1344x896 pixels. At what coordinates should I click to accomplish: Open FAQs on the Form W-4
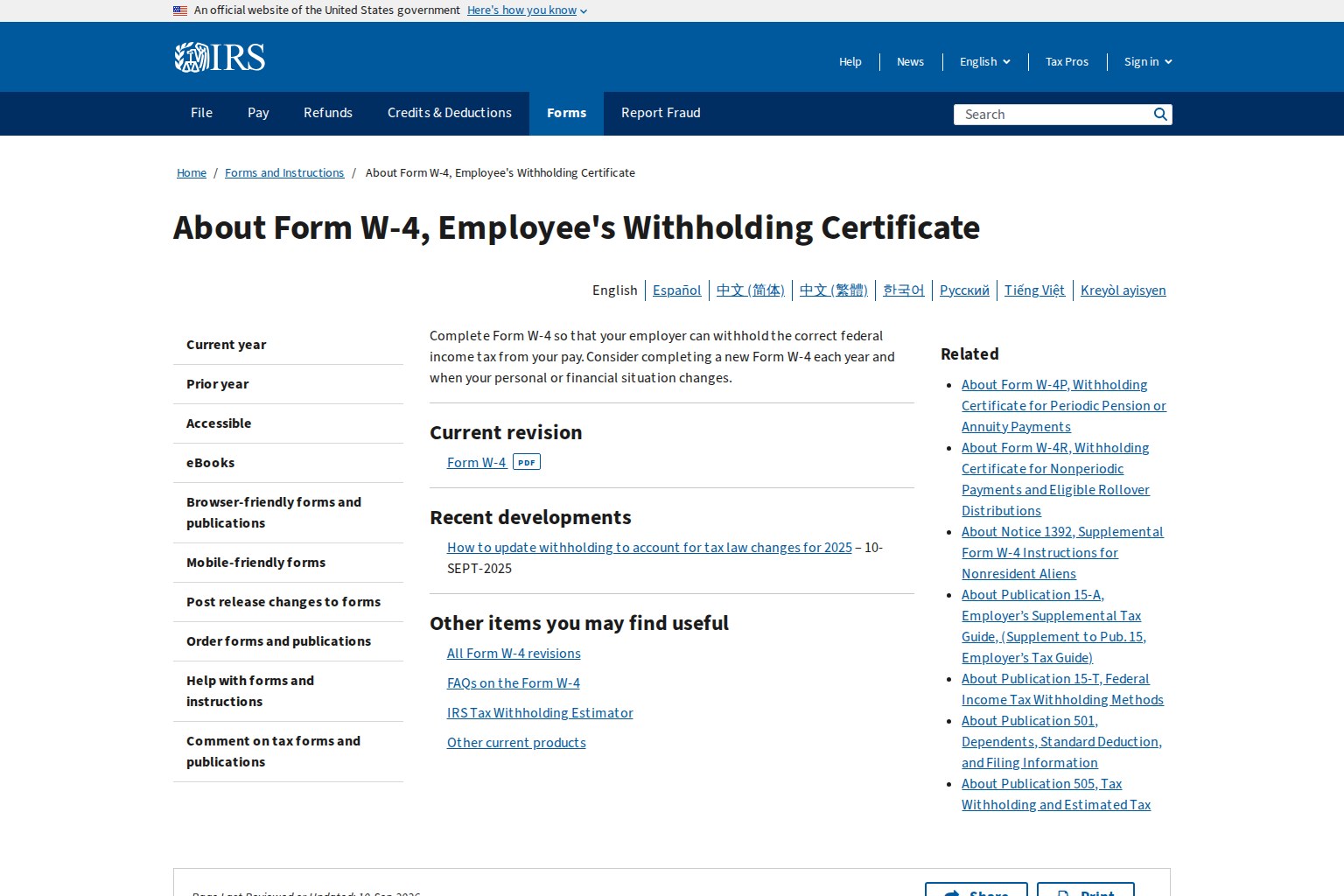[514, 683]
